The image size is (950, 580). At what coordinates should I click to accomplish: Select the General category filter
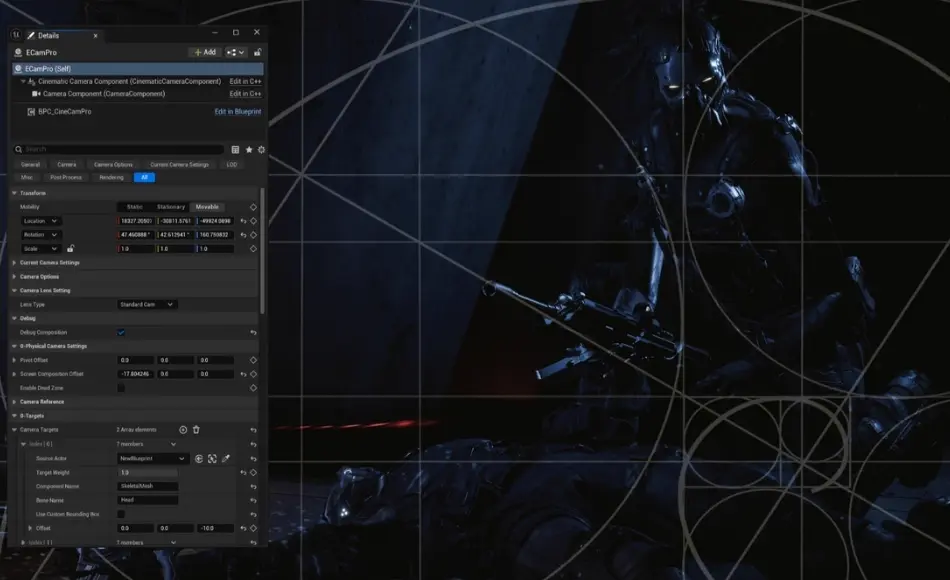tap(30, 165)
